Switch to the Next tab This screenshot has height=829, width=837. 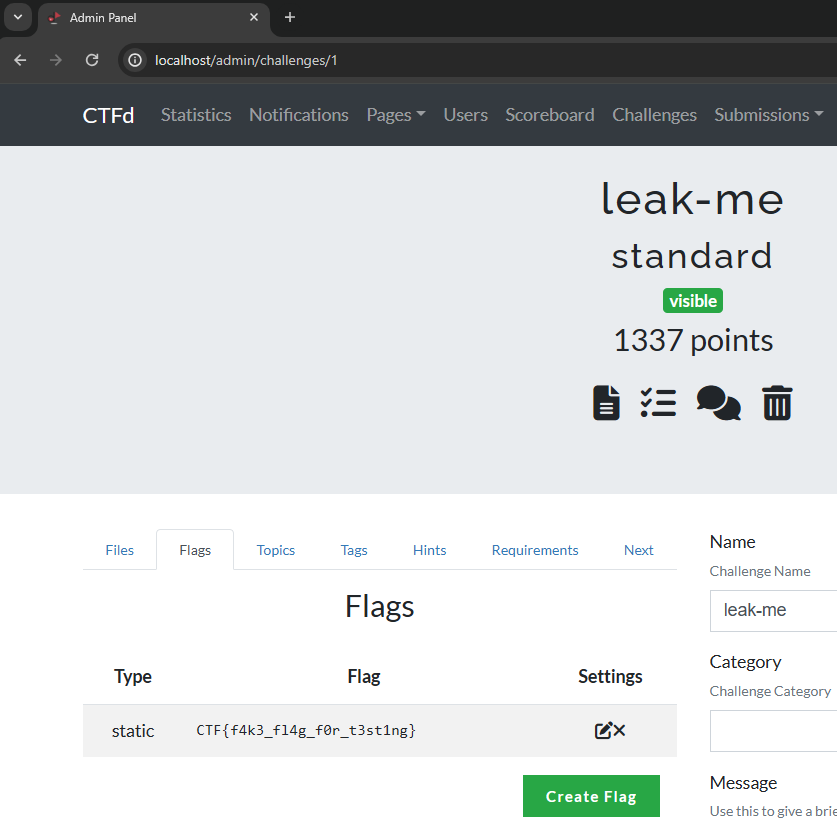(x=638, y=550)
